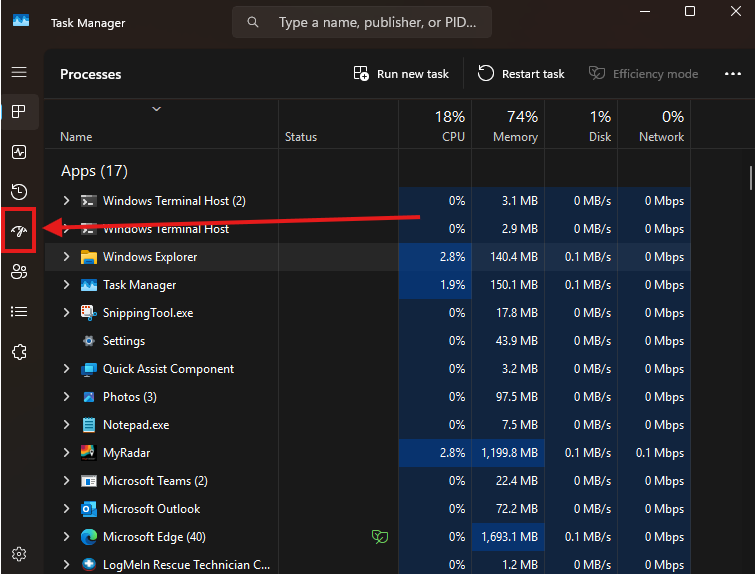Click the Task Manager title bar app icon

[x=21, y=21]
